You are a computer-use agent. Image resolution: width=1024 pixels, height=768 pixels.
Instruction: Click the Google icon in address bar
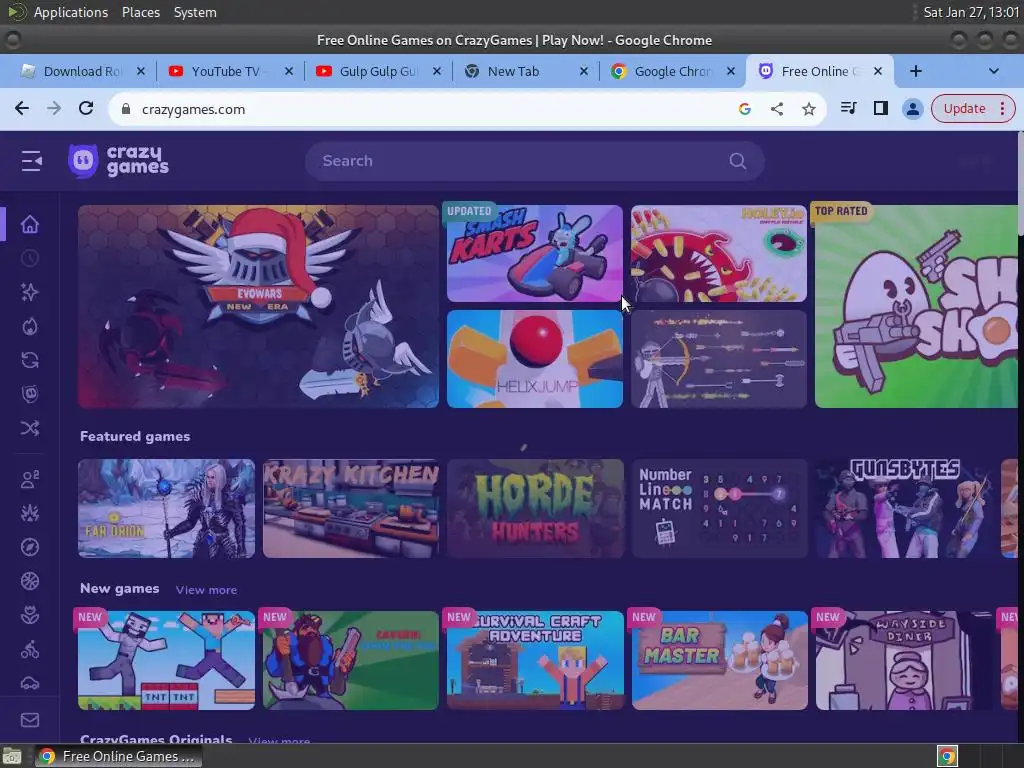744,109
